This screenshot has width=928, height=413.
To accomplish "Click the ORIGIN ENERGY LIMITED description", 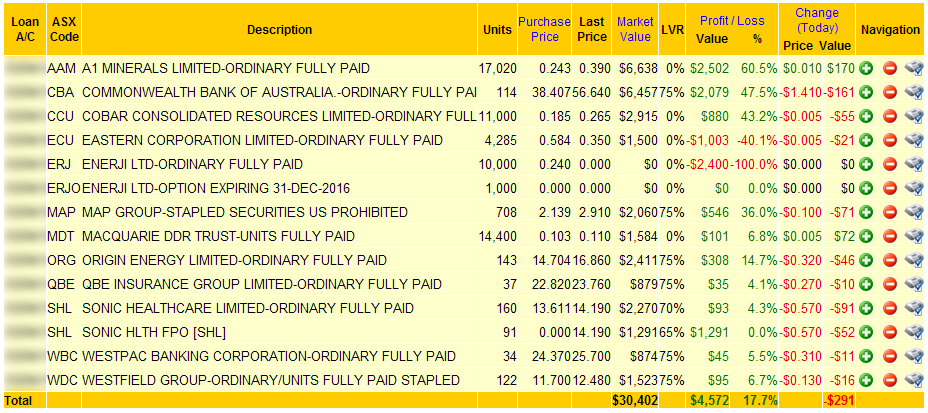I will (234, 260).
